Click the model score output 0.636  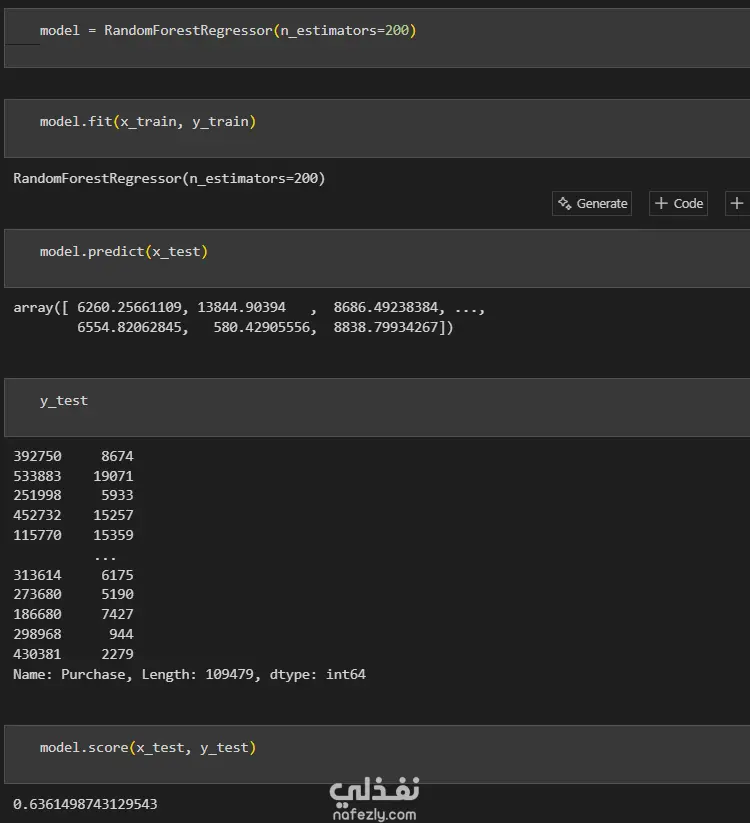[85, 804]
